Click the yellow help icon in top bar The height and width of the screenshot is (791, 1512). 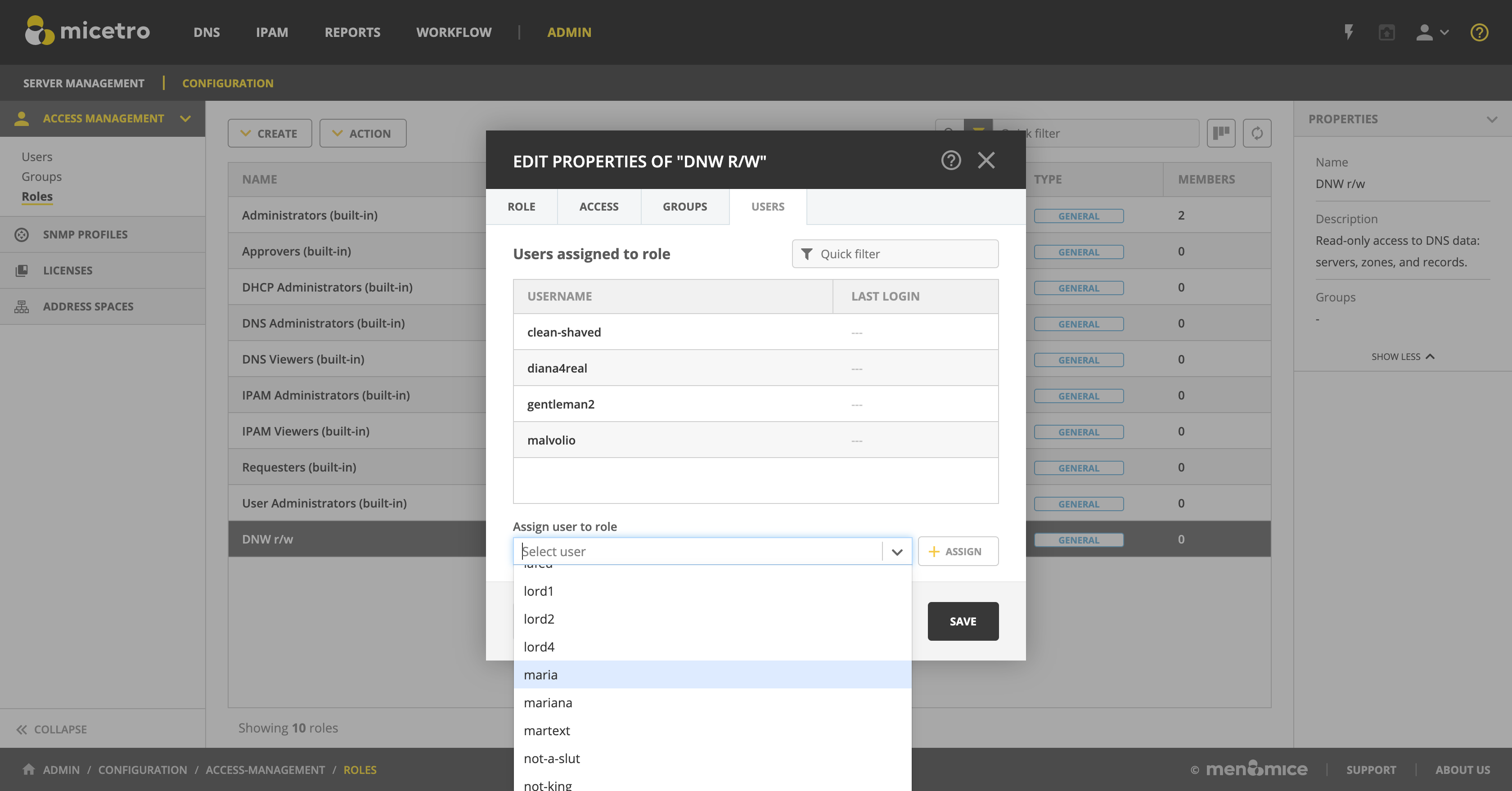1479,32
